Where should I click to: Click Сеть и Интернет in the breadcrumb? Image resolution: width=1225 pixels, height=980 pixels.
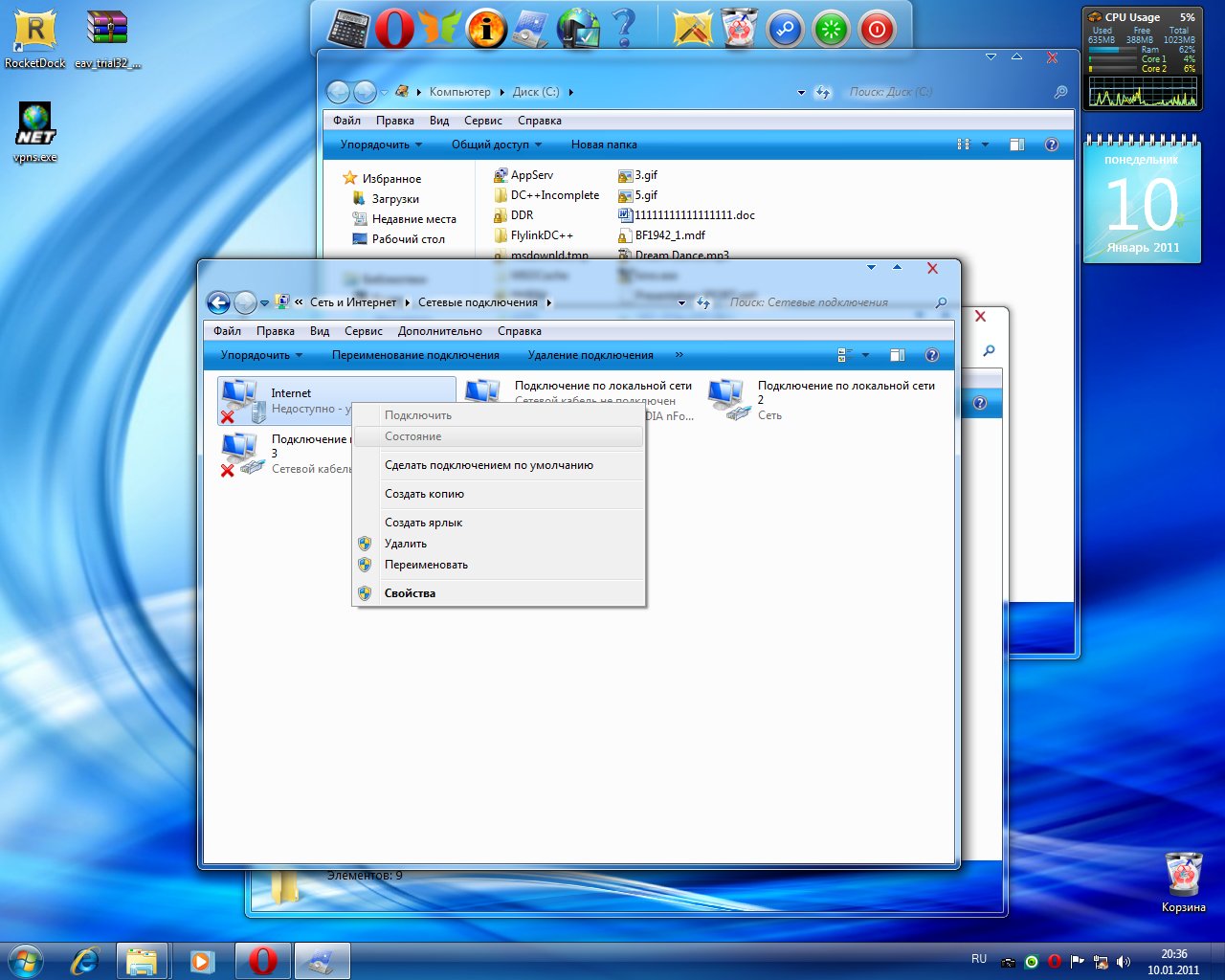pos(352,302)
